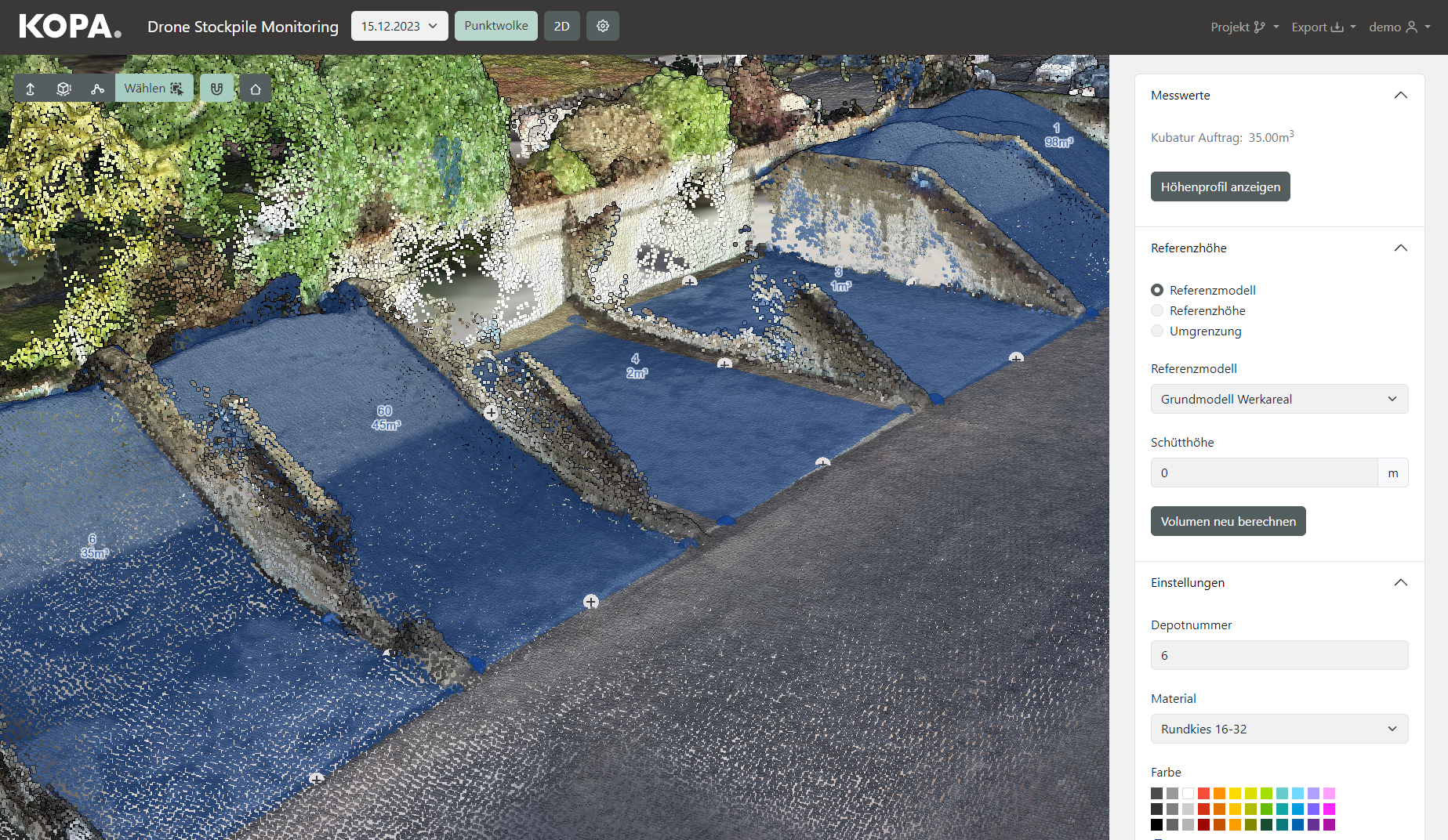Activate the Wählen selection tool
Screen dimensions: 1448x840
pos(154,89)
